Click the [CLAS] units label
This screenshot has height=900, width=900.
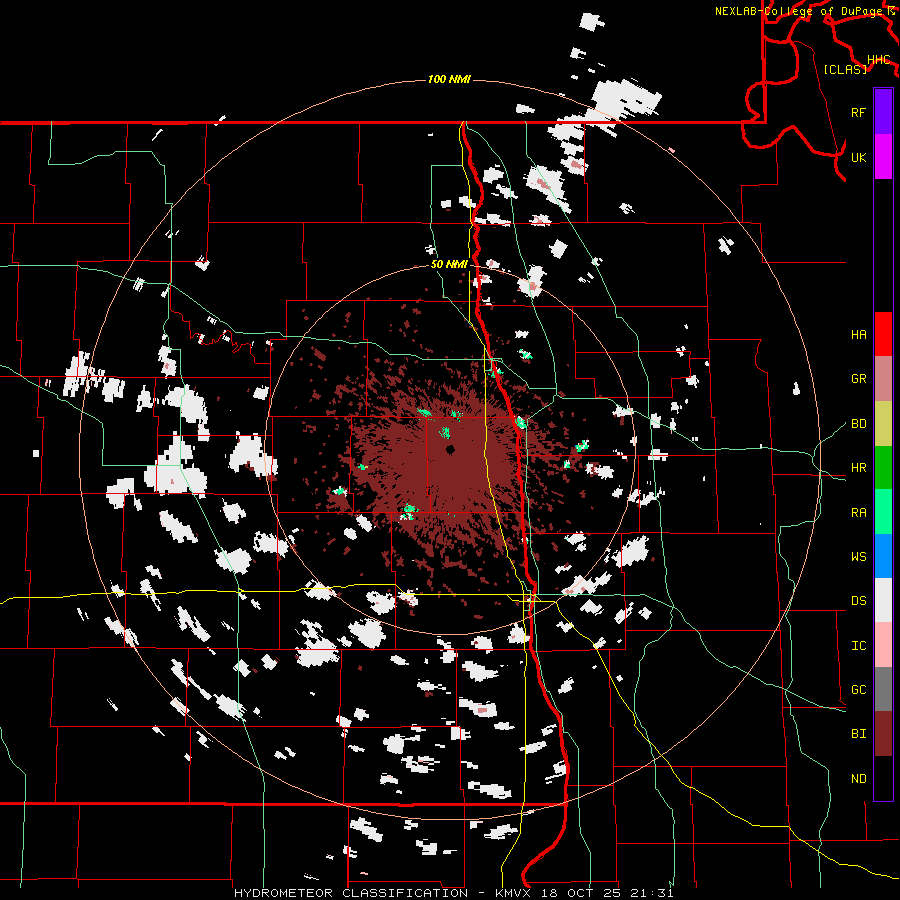coord(845,69)
